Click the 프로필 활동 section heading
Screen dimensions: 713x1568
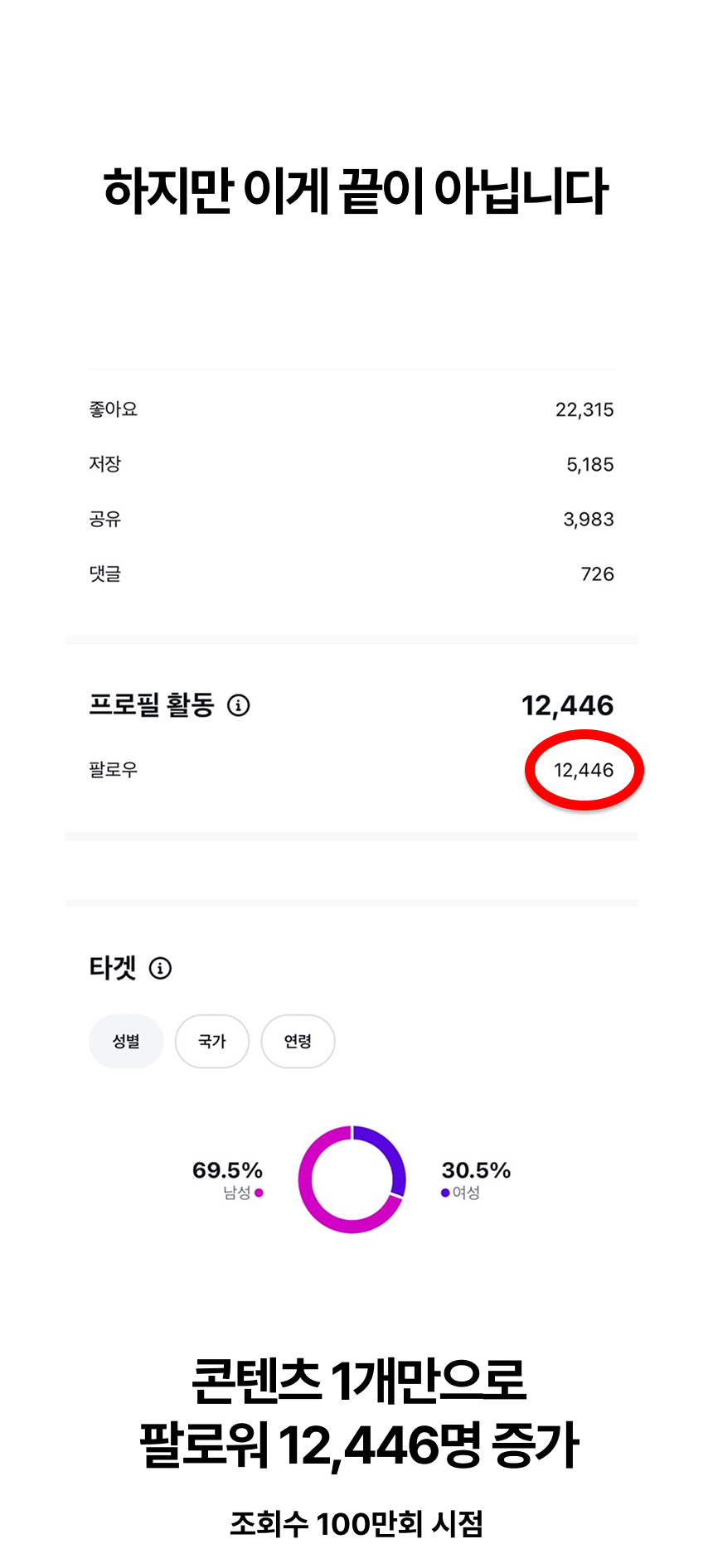point(152,705)
